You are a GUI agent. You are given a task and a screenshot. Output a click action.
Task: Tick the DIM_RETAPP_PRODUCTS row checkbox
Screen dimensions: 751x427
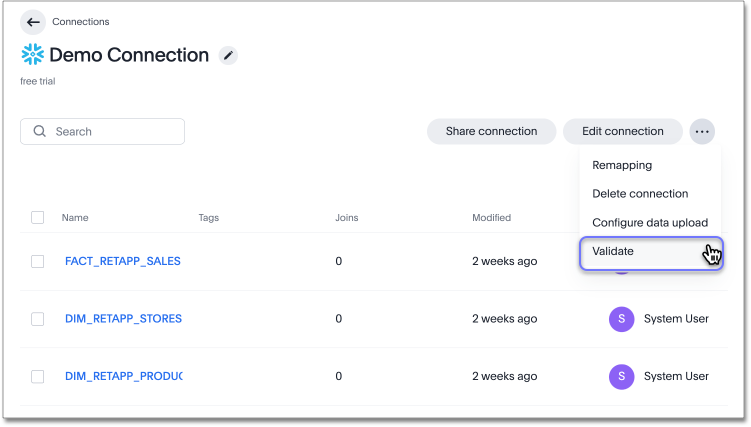[38, 376]
